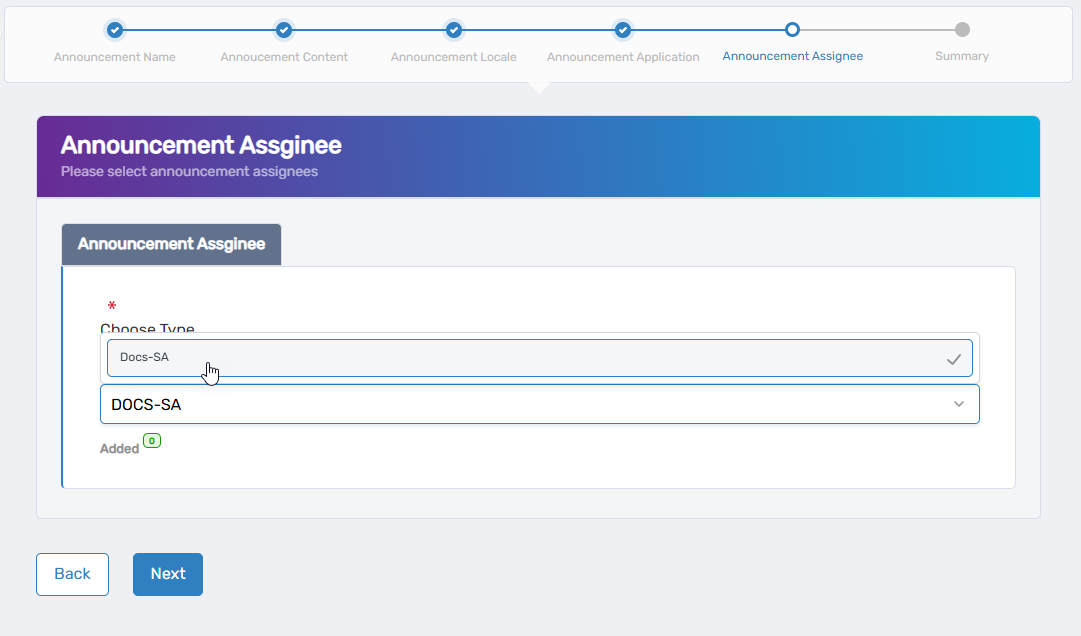Click the dropdown chevron next to DOCS-SA
The image size is (1081, 636).
(959, 403)
